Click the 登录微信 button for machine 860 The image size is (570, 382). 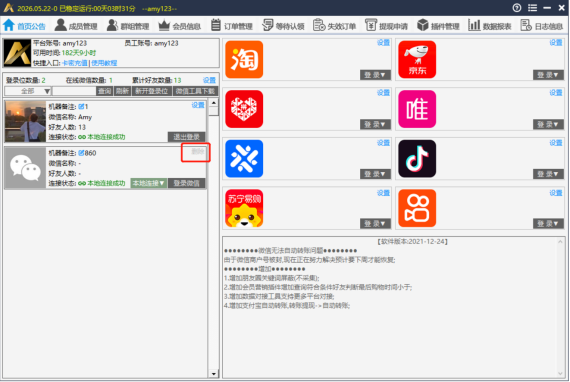point(186,183)
